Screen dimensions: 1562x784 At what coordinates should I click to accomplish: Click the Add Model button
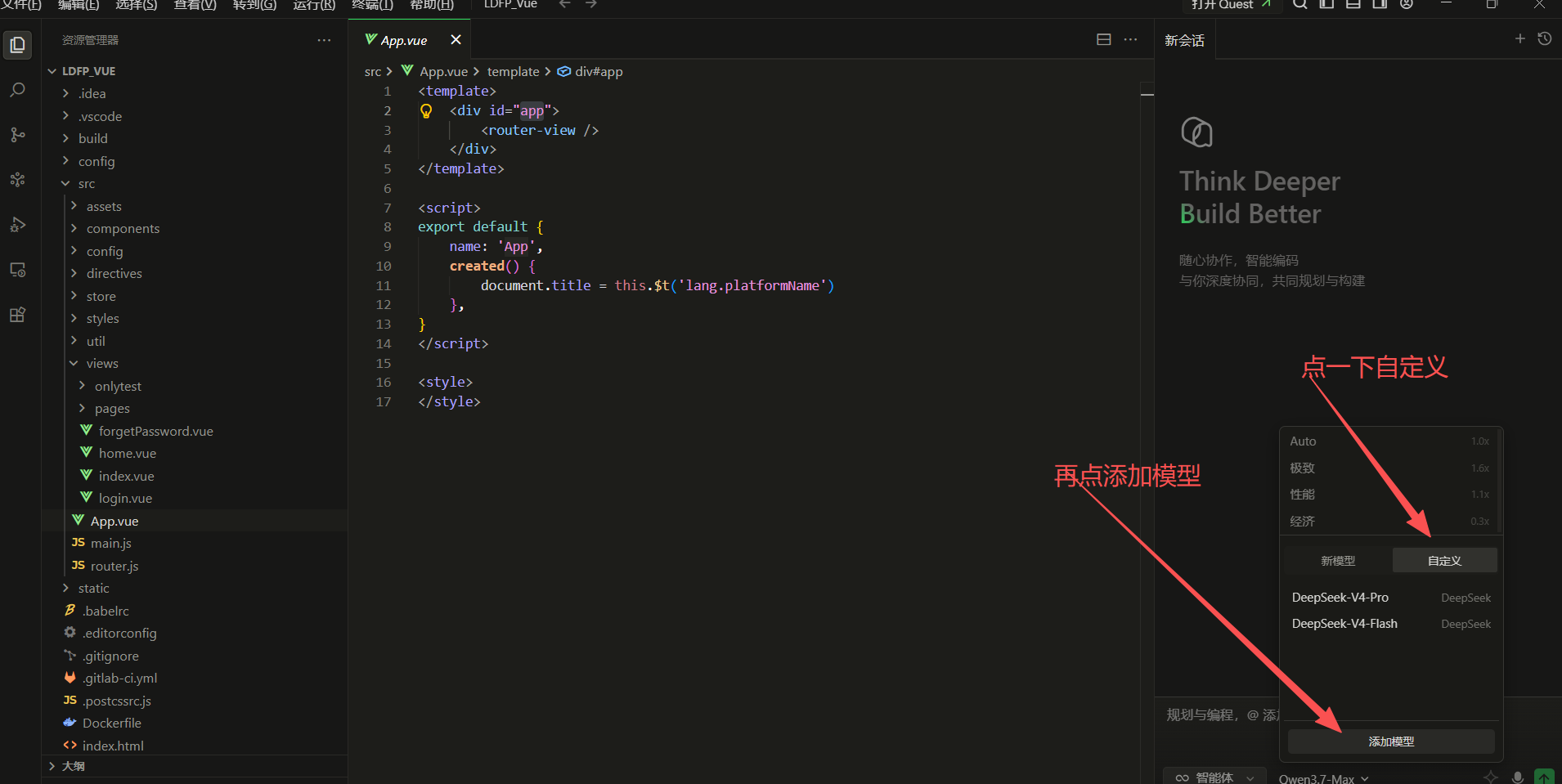[x=1391, y=741]
